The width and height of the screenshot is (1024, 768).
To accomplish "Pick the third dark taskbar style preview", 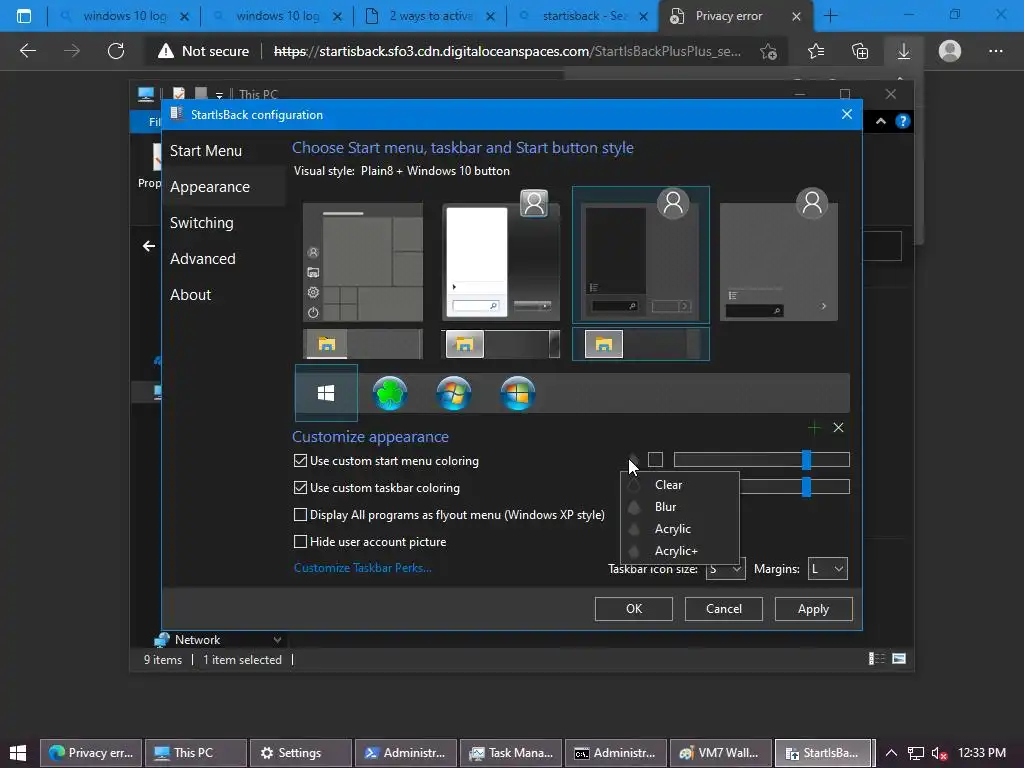I will tap(641, 344).
